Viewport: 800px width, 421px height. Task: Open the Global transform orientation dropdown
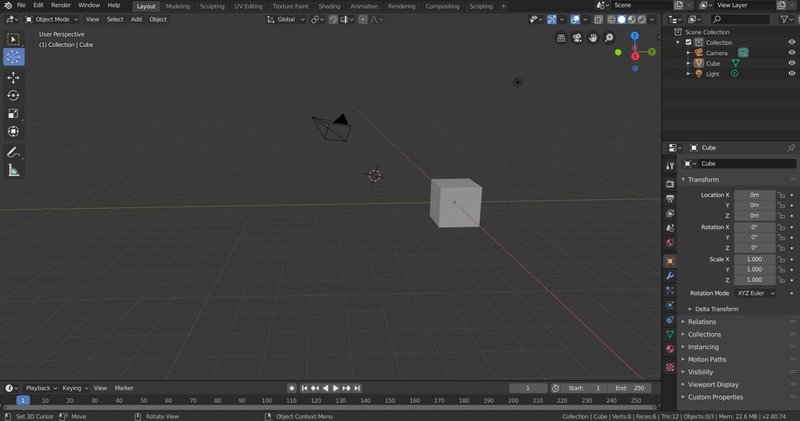pos(286,19)
